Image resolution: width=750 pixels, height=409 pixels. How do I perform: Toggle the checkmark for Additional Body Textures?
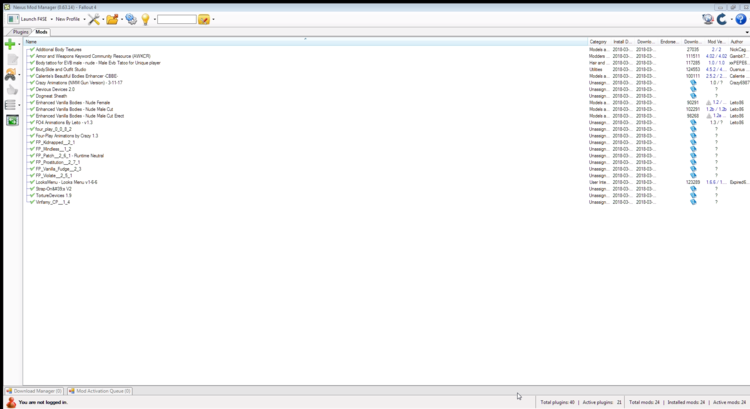(32, 49)
